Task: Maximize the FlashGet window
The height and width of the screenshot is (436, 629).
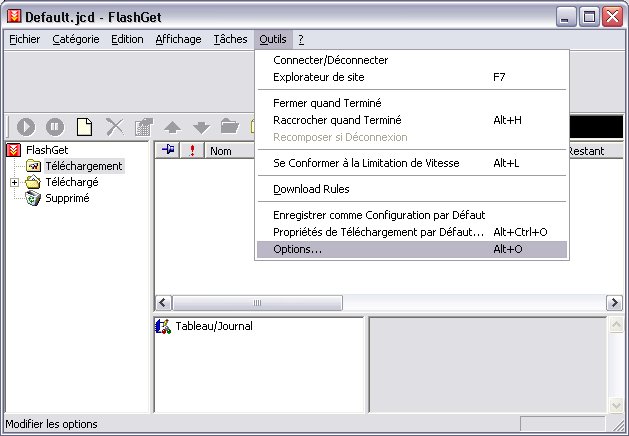Action: click(x=589, y=17)
